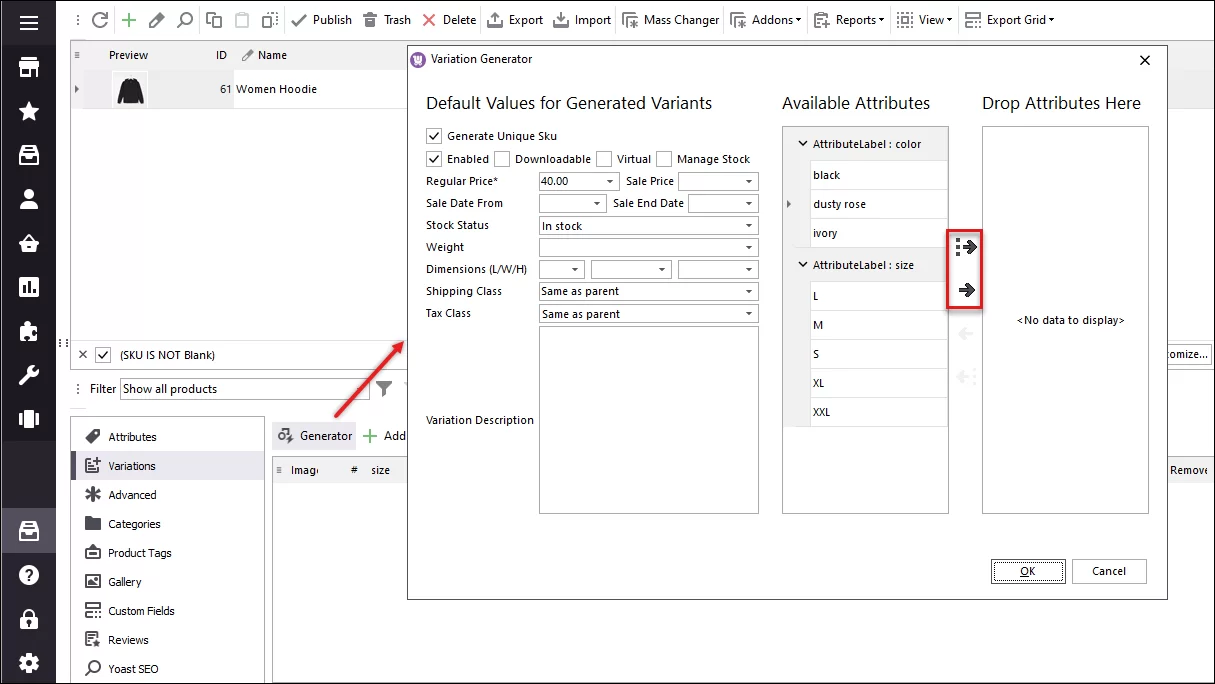Click the puzzle-piece plugins icon in sidebar
Viewport: 1215px width, 684px height.
point(28,331)
